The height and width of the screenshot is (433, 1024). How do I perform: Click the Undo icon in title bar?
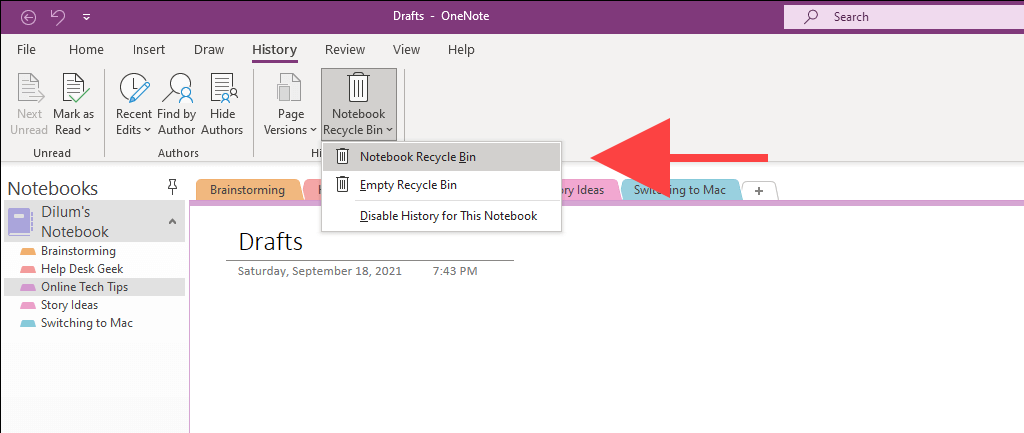click(x=57, y=17)
